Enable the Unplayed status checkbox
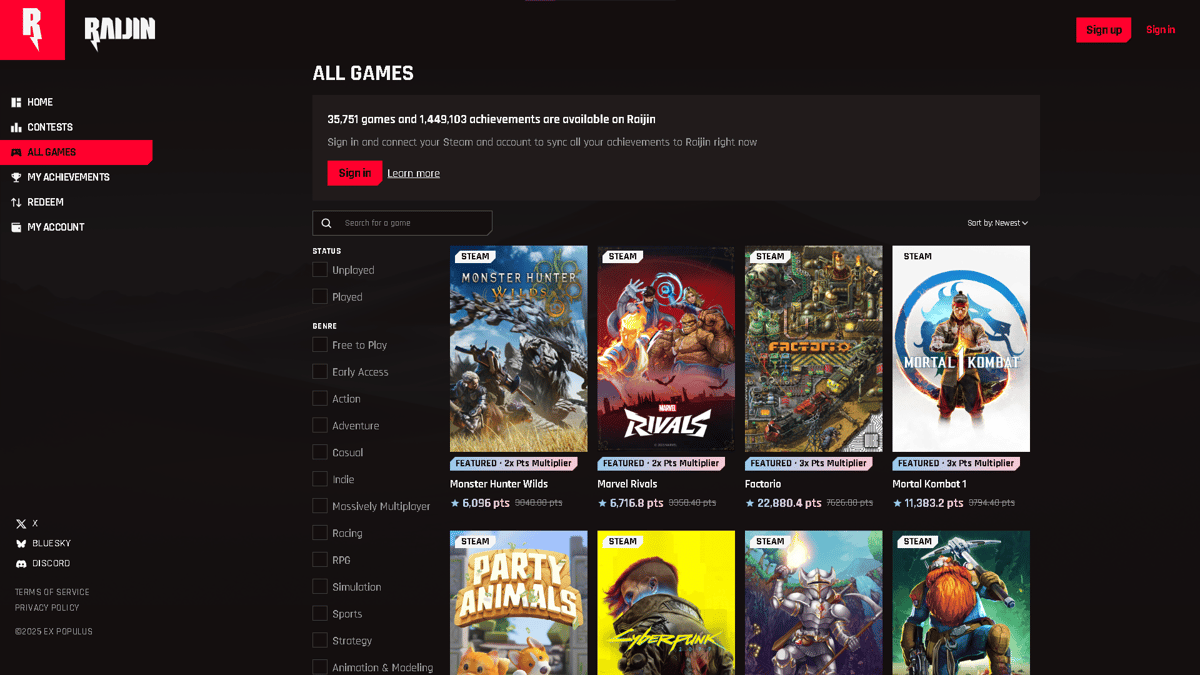Image resolution: width=1200 pixels, height=675 pixels. 320,270
